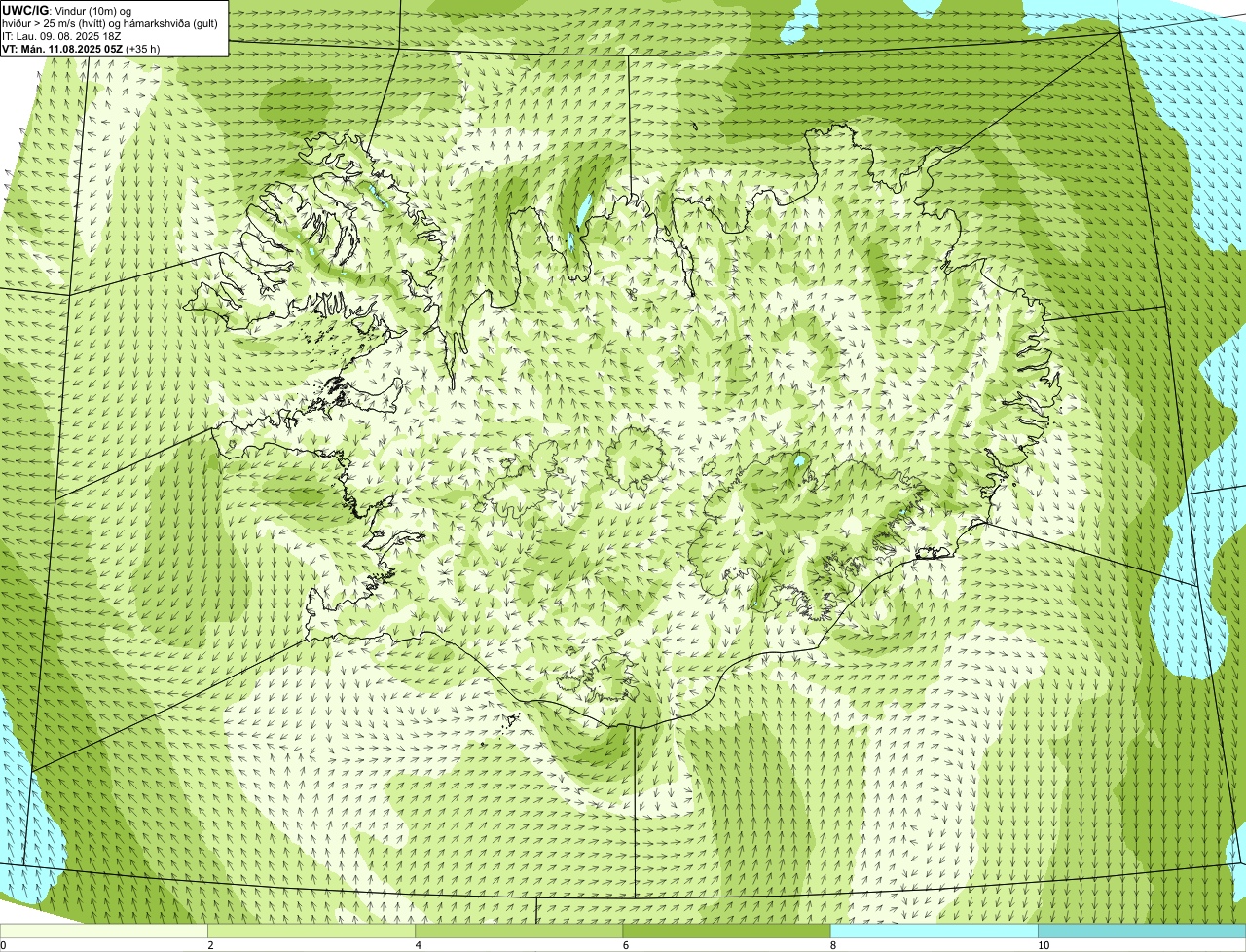
Task: Click the teal swatch above 10 m/s
Action: coord(1142,932)
